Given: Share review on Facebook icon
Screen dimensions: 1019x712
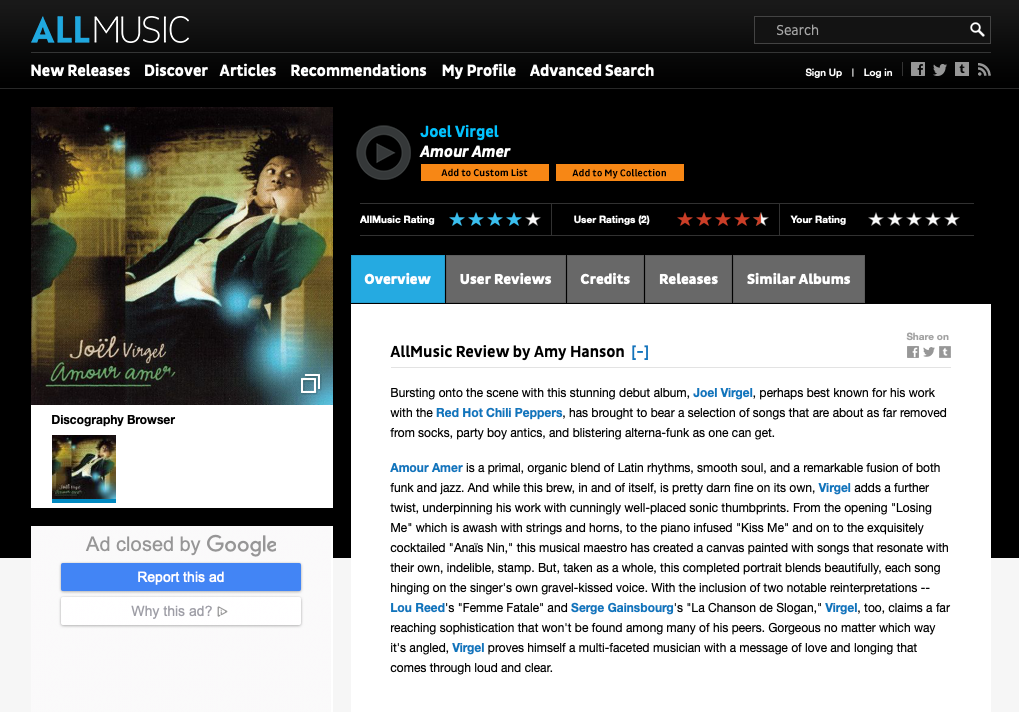Looking at the screenshot, I should (913, 352).
